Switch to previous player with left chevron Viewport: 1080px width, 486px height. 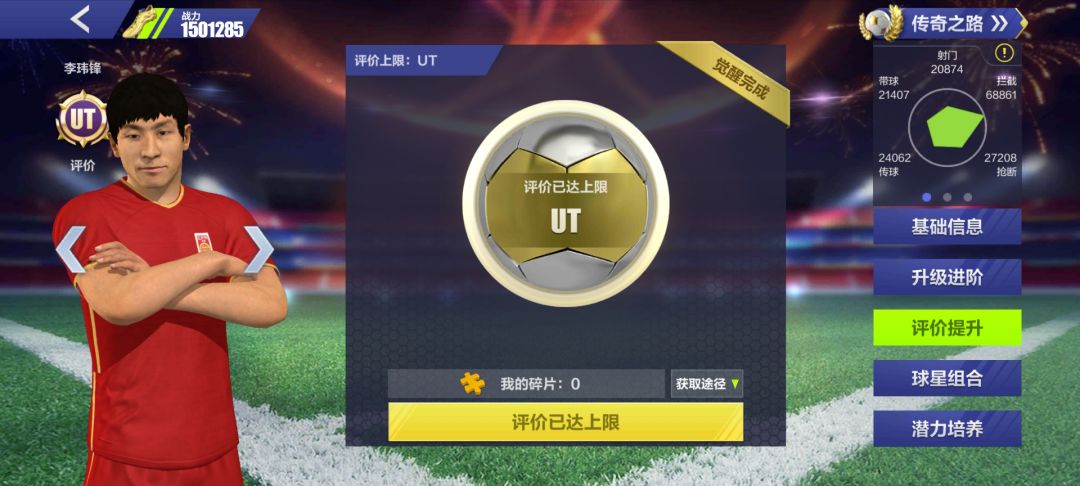[x=70, y=249]
